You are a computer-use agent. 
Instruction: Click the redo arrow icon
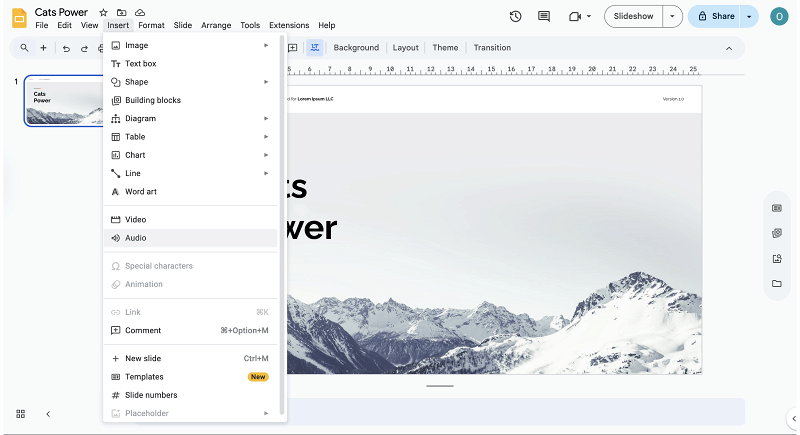84,48
